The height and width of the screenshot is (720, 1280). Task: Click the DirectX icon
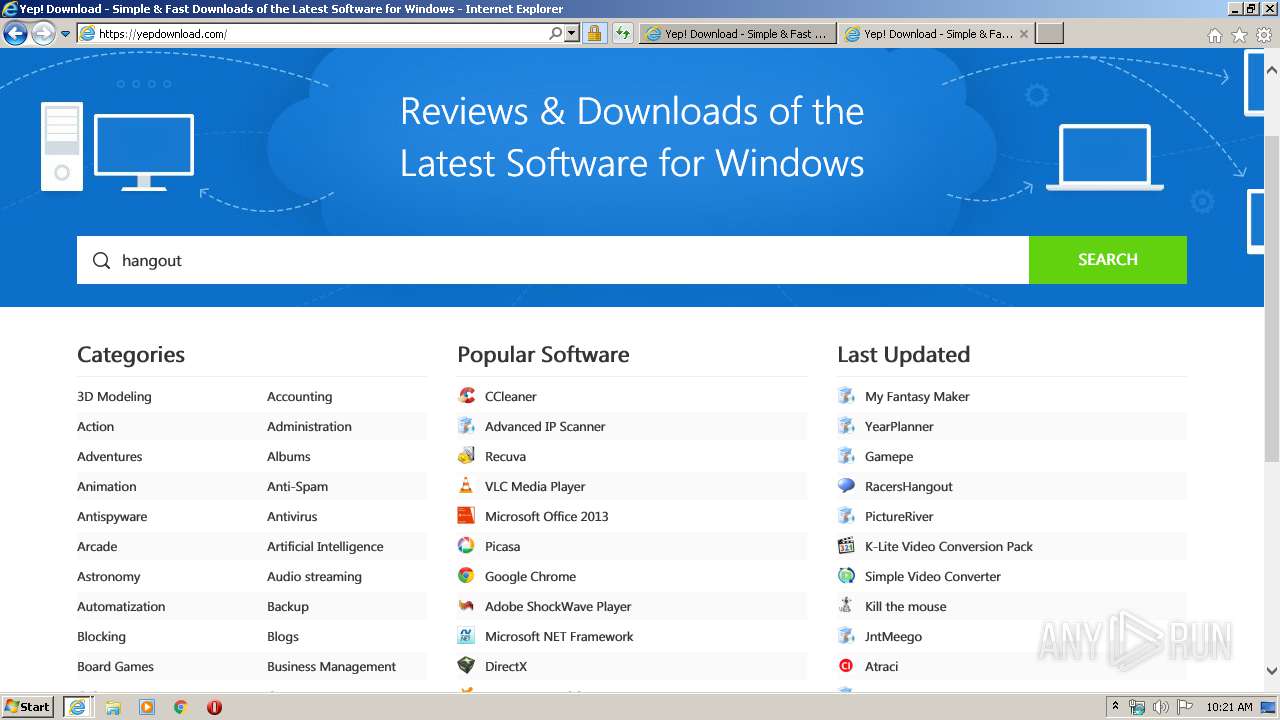point(466,666)
